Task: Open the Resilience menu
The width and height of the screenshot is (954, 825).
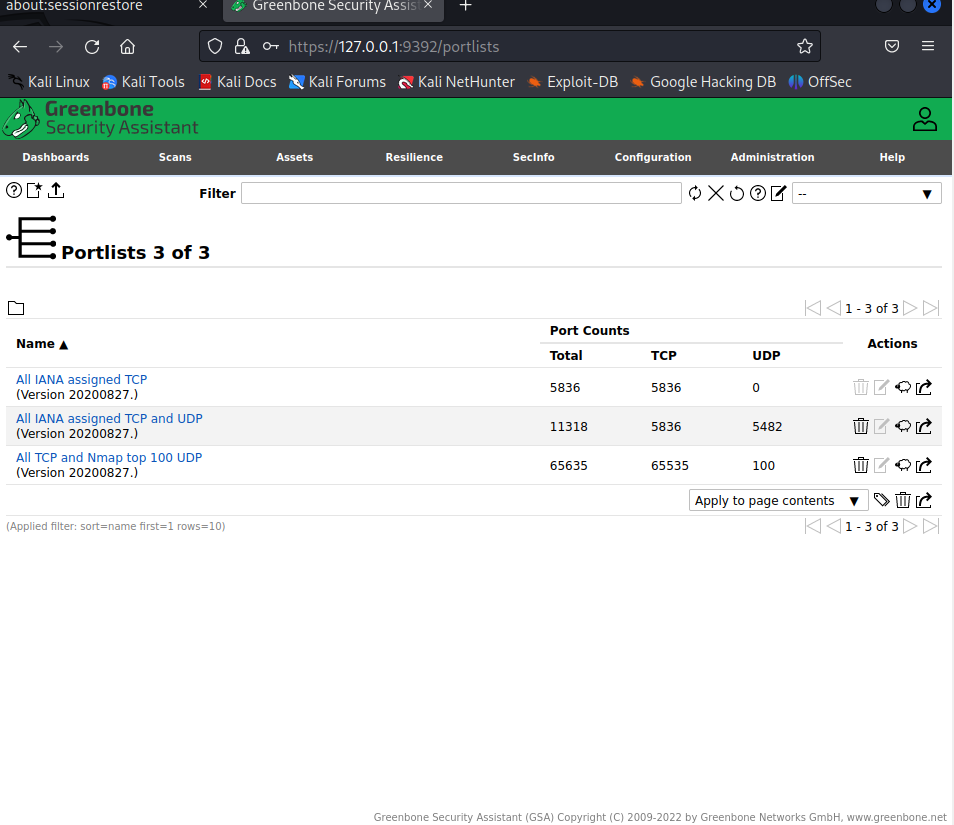Action: (414, 157)
